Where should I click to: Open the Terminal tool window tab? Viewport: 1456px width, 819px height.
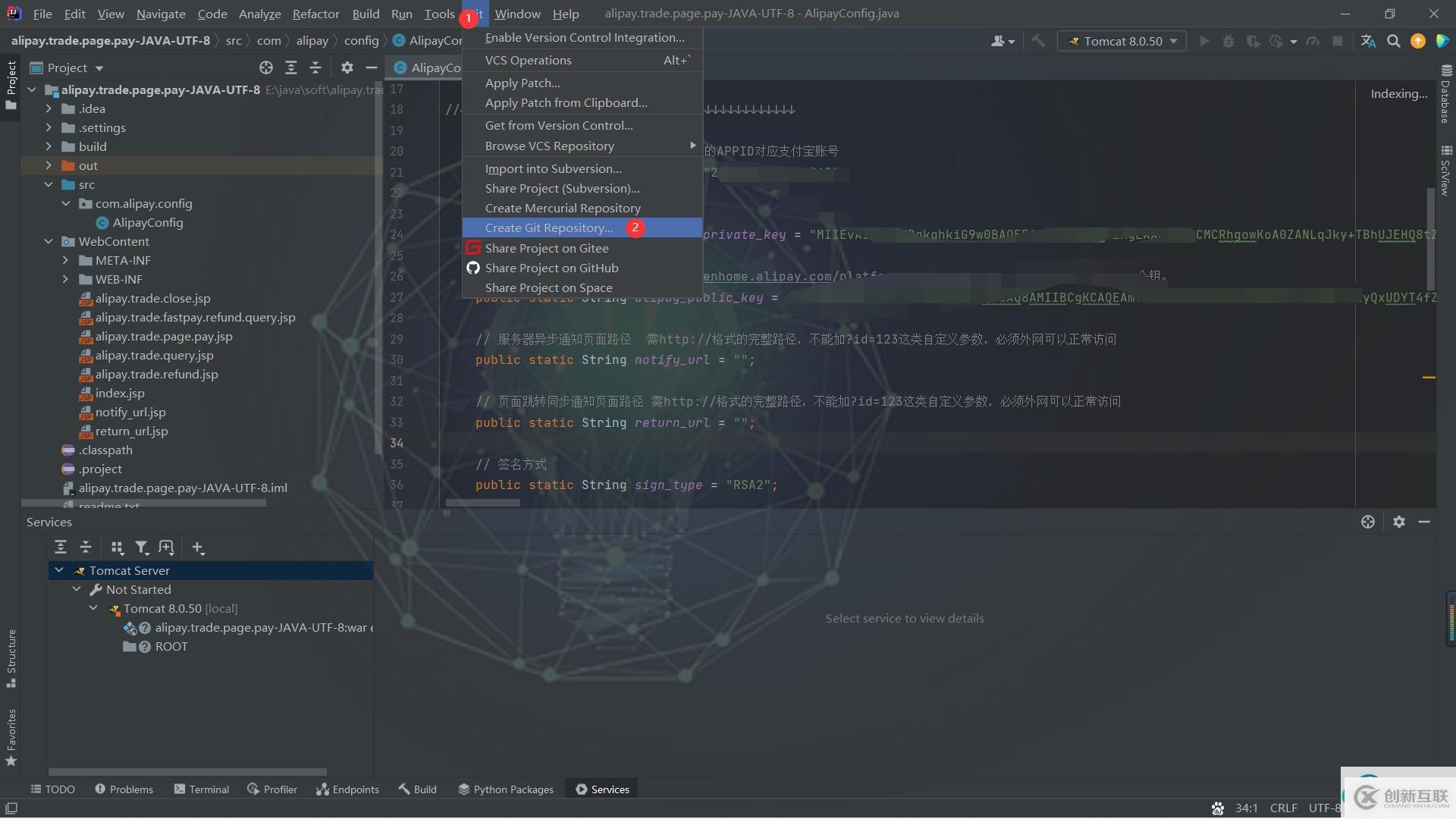click(201, 789)
